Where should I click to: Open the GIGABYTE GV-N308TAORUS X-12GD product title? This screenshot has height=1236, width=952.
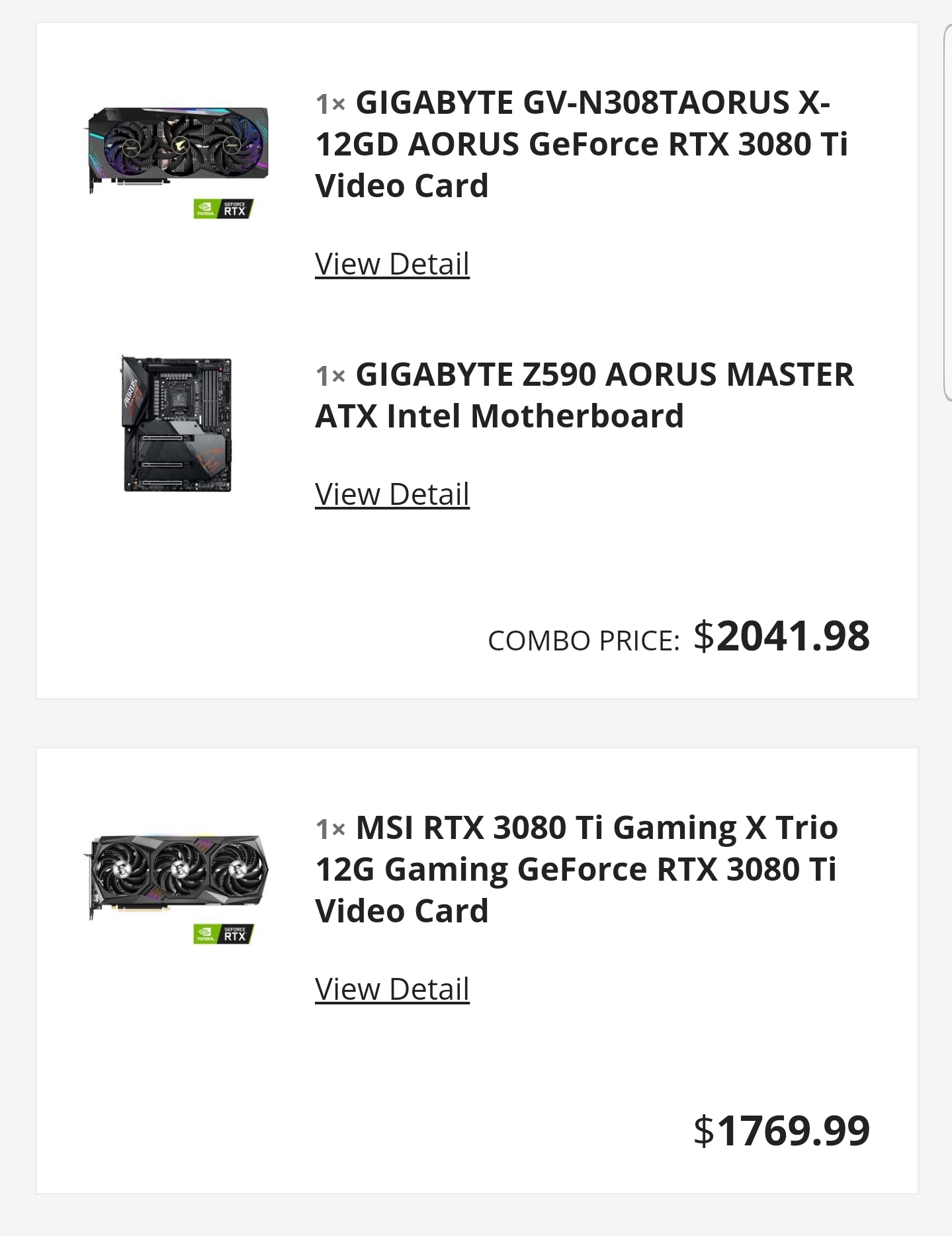[581, 144]
